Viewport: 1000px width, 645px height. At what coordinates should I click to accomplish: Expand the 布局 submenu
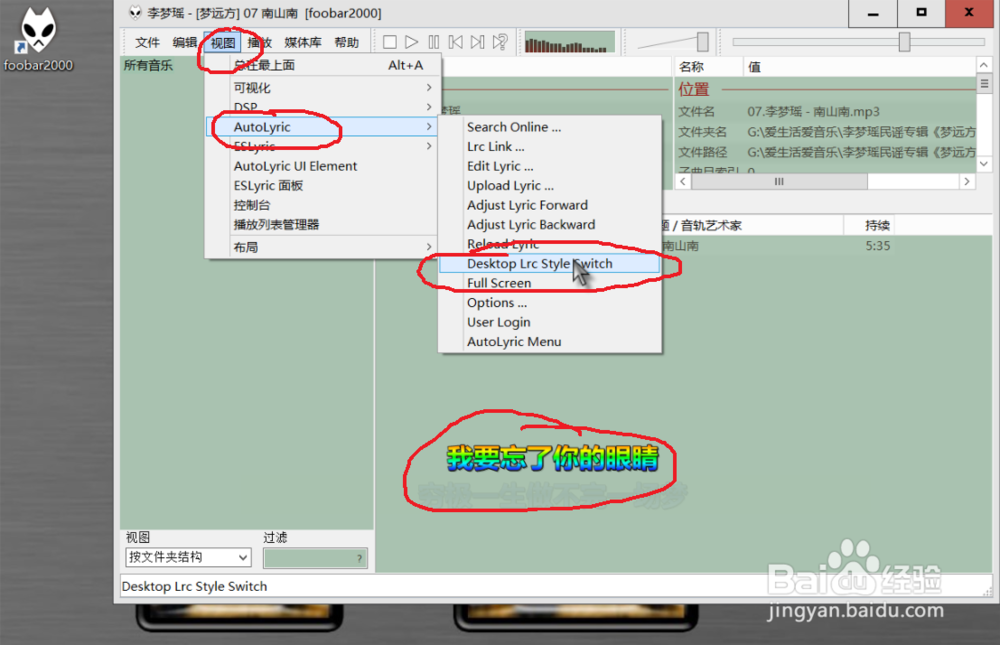(x=323, y=247)
